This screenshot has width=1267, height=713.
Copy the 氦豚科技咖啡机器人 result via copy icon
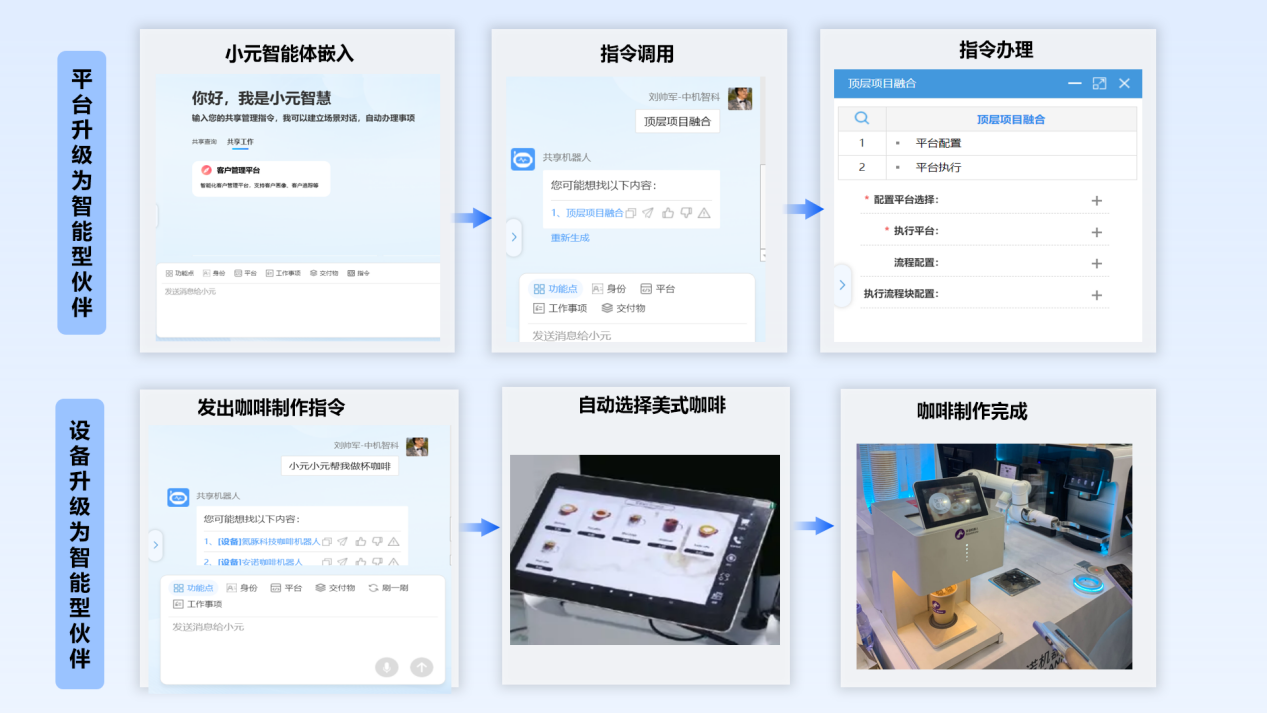point(327,542)
